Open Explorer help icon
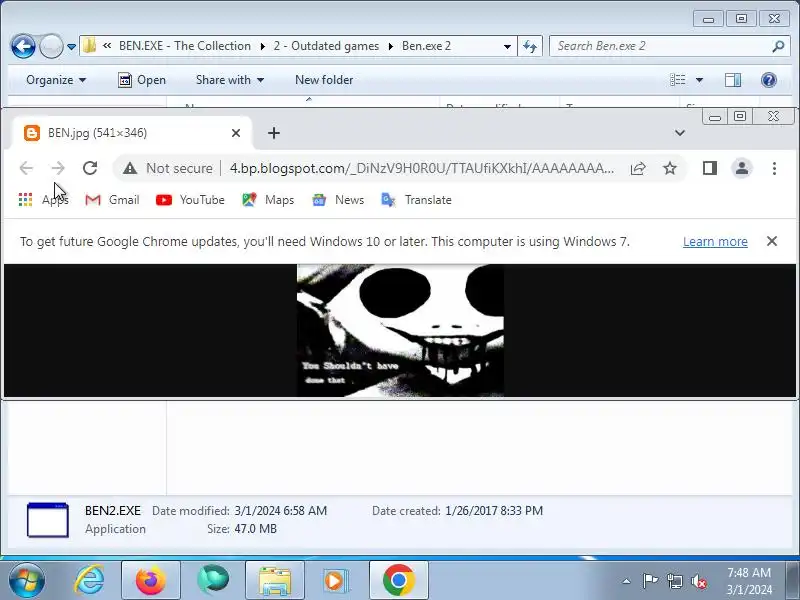Image resolution: width=800 pixels, height=600 pixels. pos(768,80)
